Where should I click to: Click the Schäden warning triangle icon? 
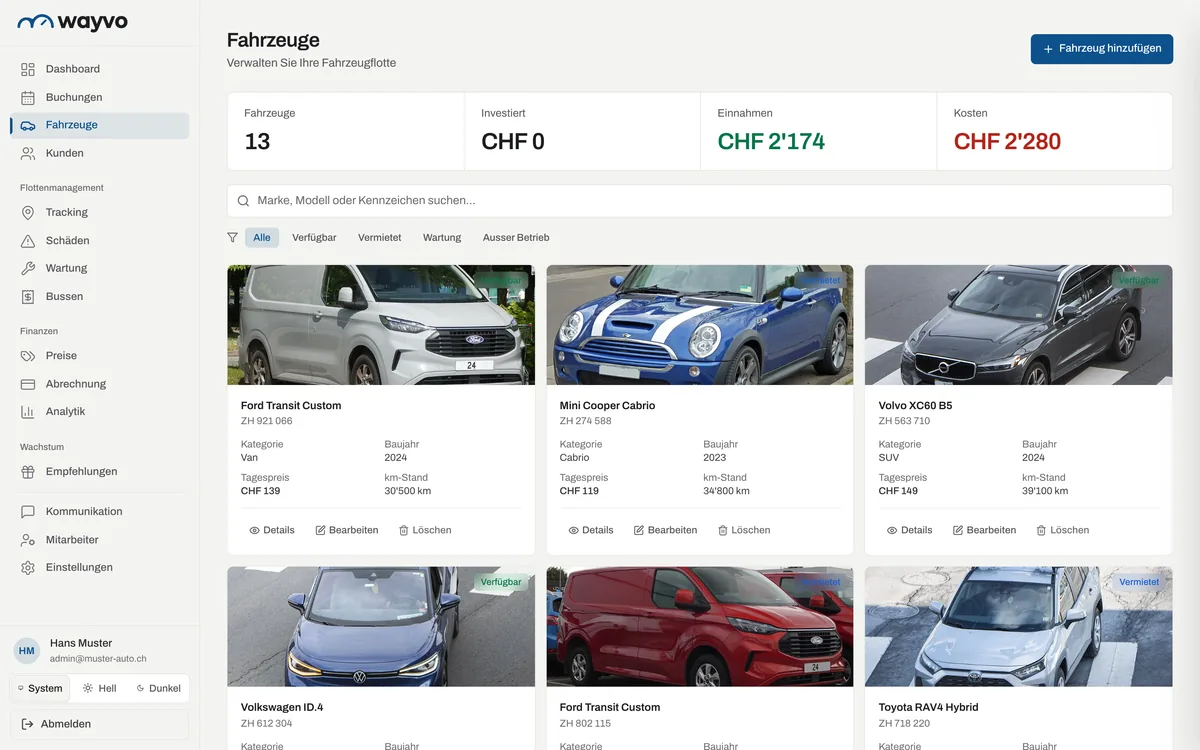click(x=28, y=240)
